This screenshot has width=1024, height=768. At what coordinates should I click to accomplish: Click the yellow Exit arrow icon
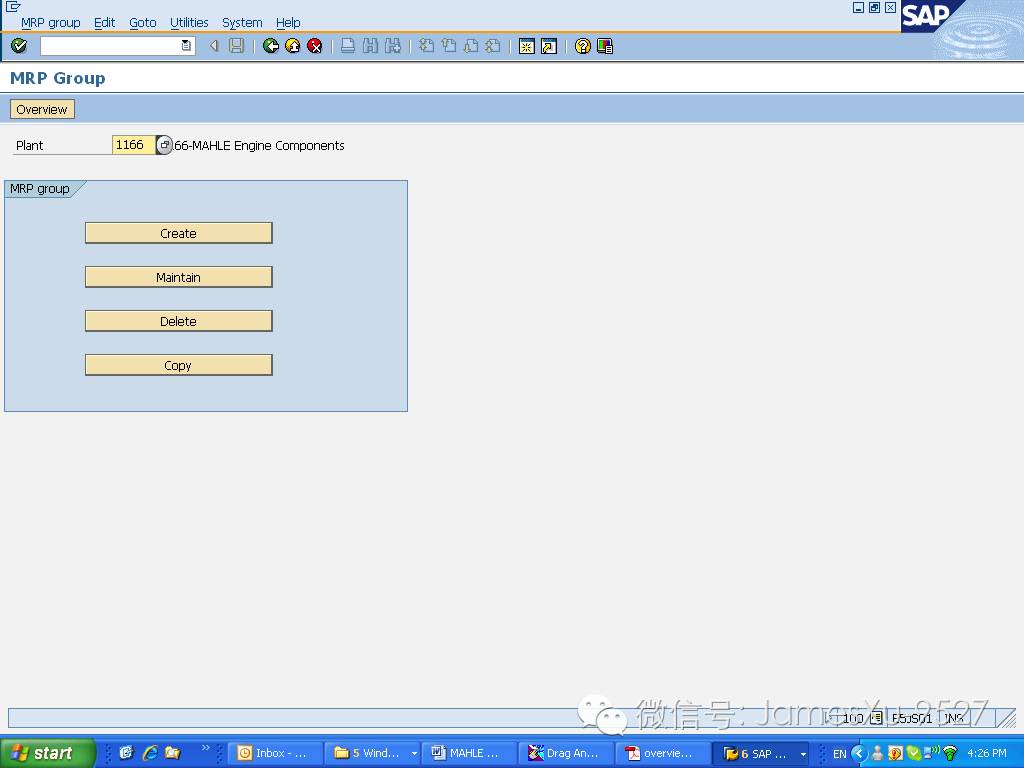(x=293, y=46)
